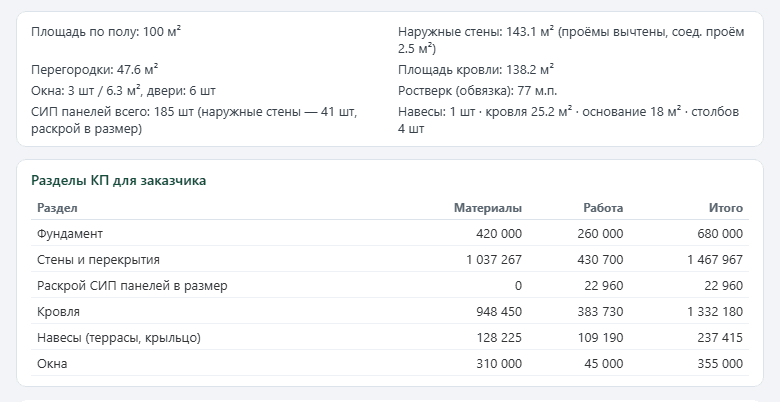Image resolution: width=780 pixels, height=402 pixels.
Task: Click the Кровля materials value 948 450
Action: coord(499,311)
